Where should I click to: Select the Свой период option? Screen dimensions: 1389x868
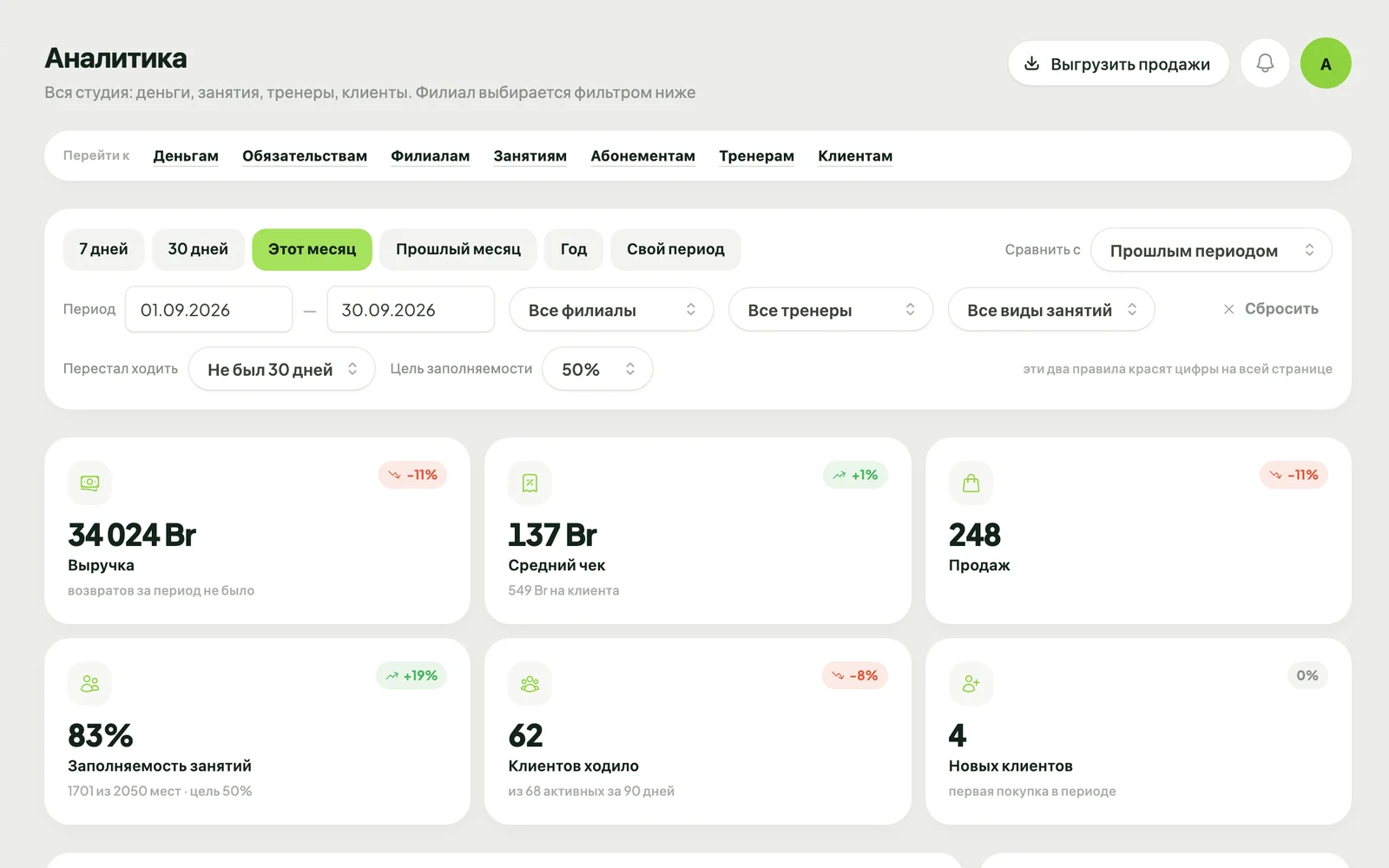(x=675, y=249)
